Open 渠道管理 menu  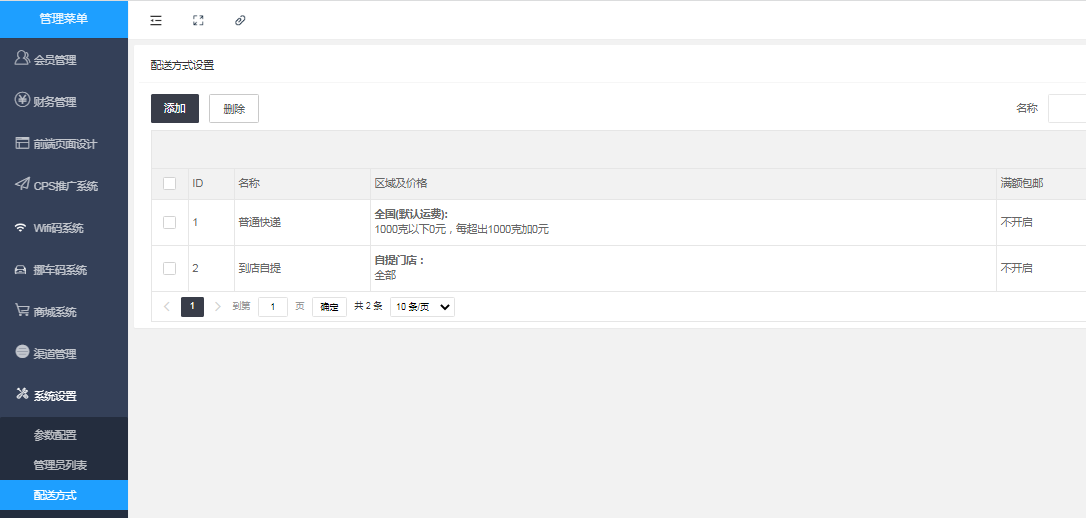[x=64, y=354]
